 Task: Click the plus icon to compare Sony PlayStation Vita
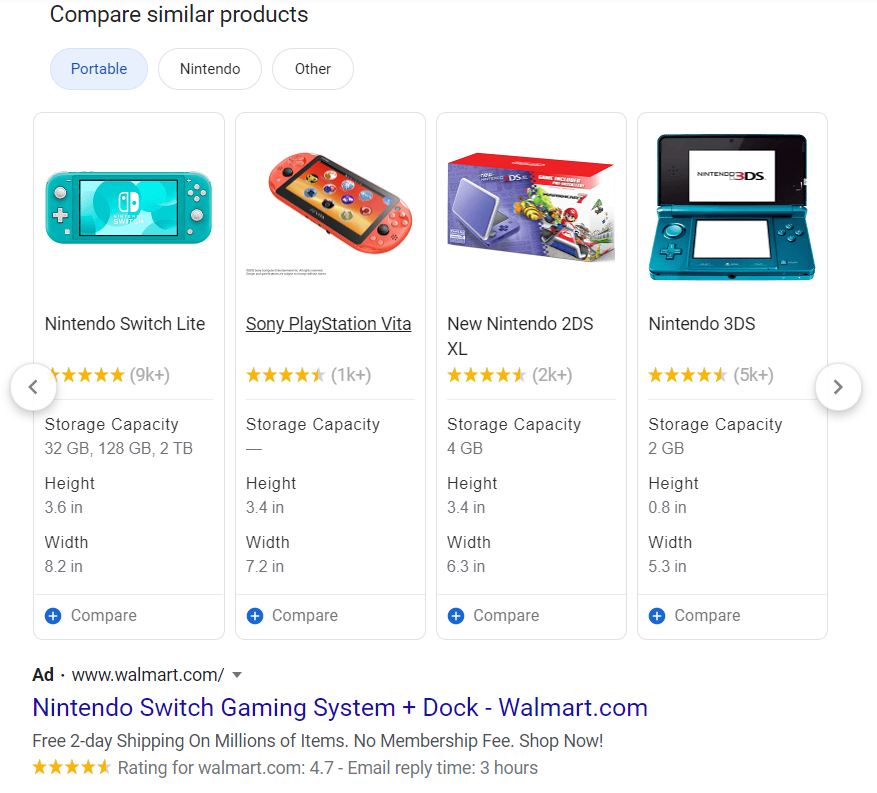click(x=254, y=615)
